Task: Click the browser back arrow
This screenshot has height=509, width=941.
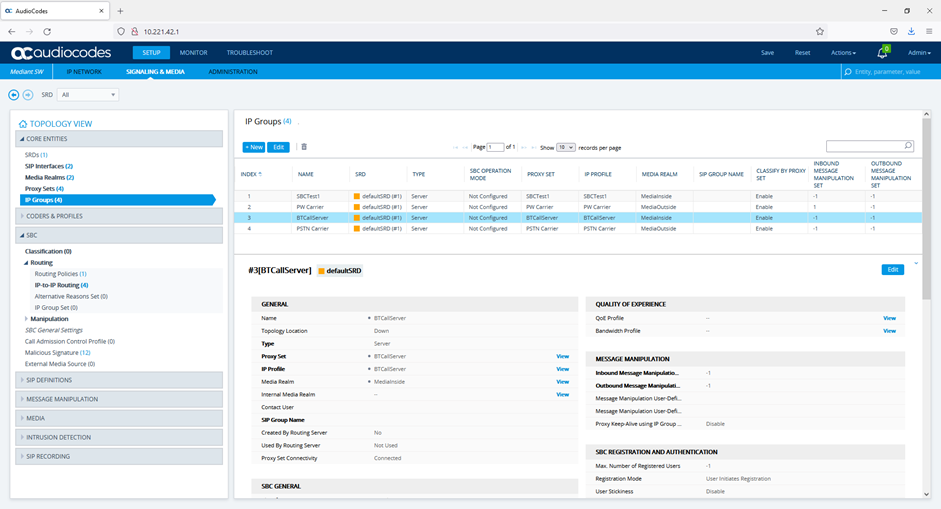Action: click(x=12, y=31)
